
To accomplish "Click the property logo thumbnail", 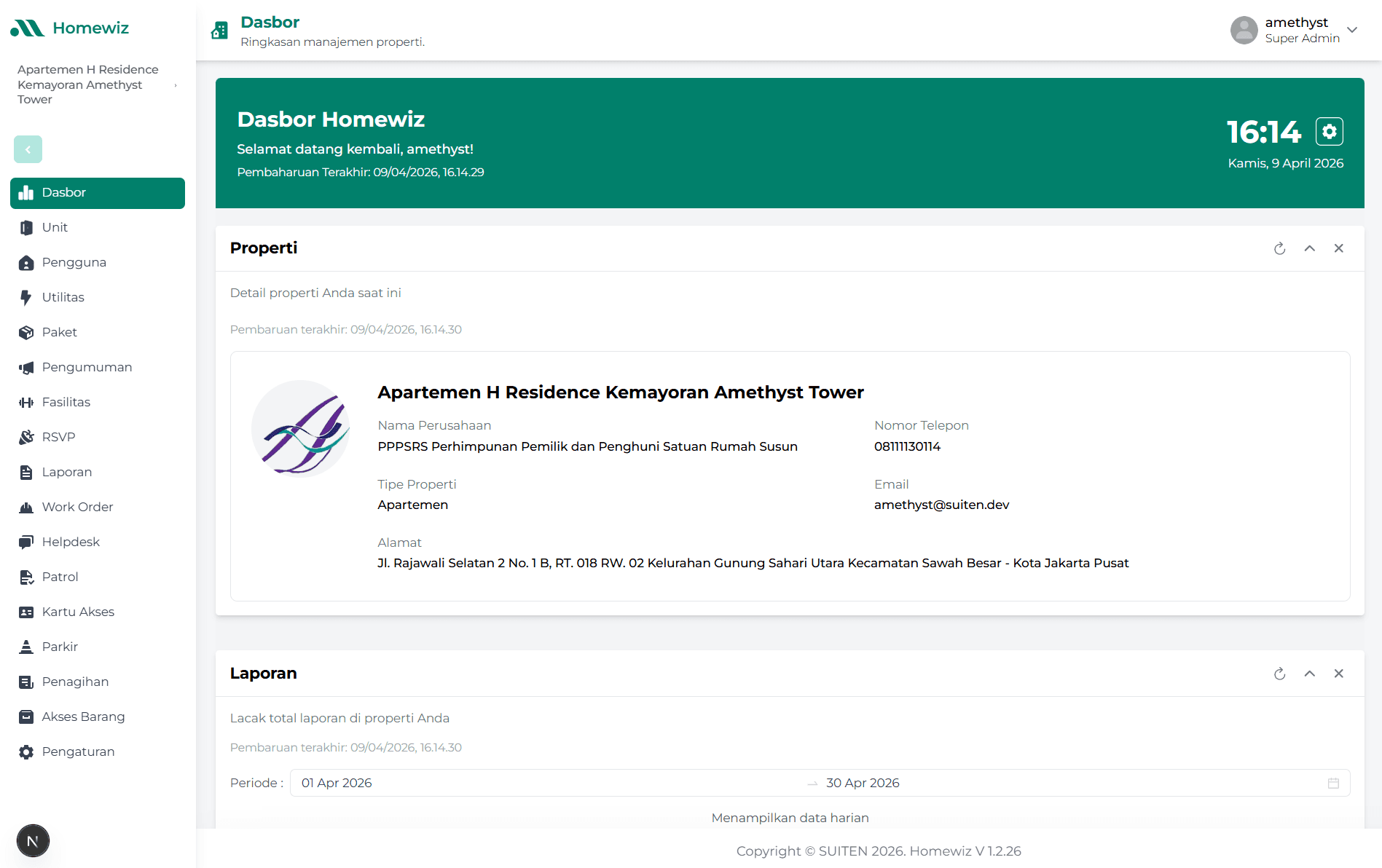I will point(300,428).
